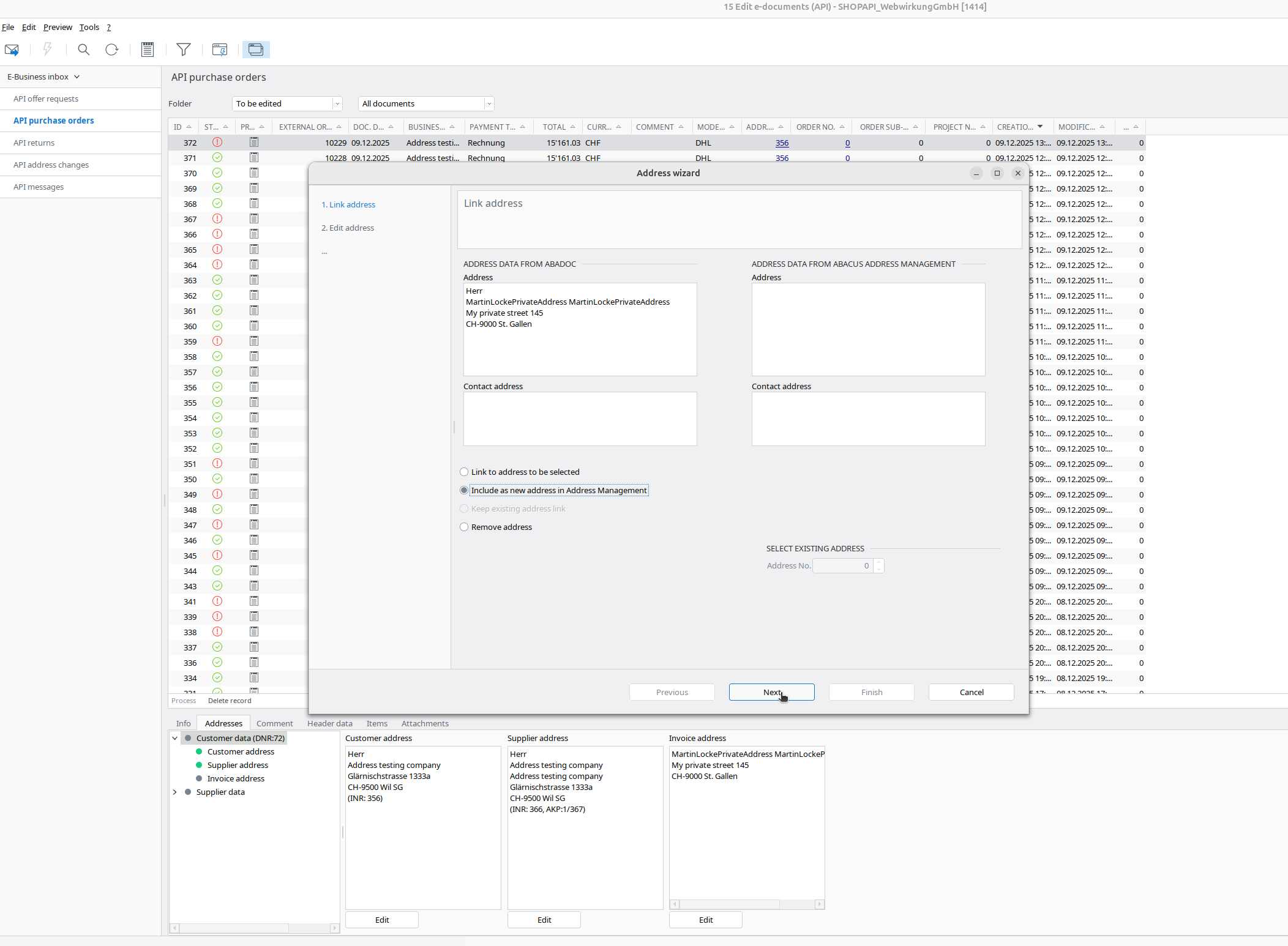This screenshot has height=946, width=1288.
Task: Switch to the Header data tab
Action: 329,723
